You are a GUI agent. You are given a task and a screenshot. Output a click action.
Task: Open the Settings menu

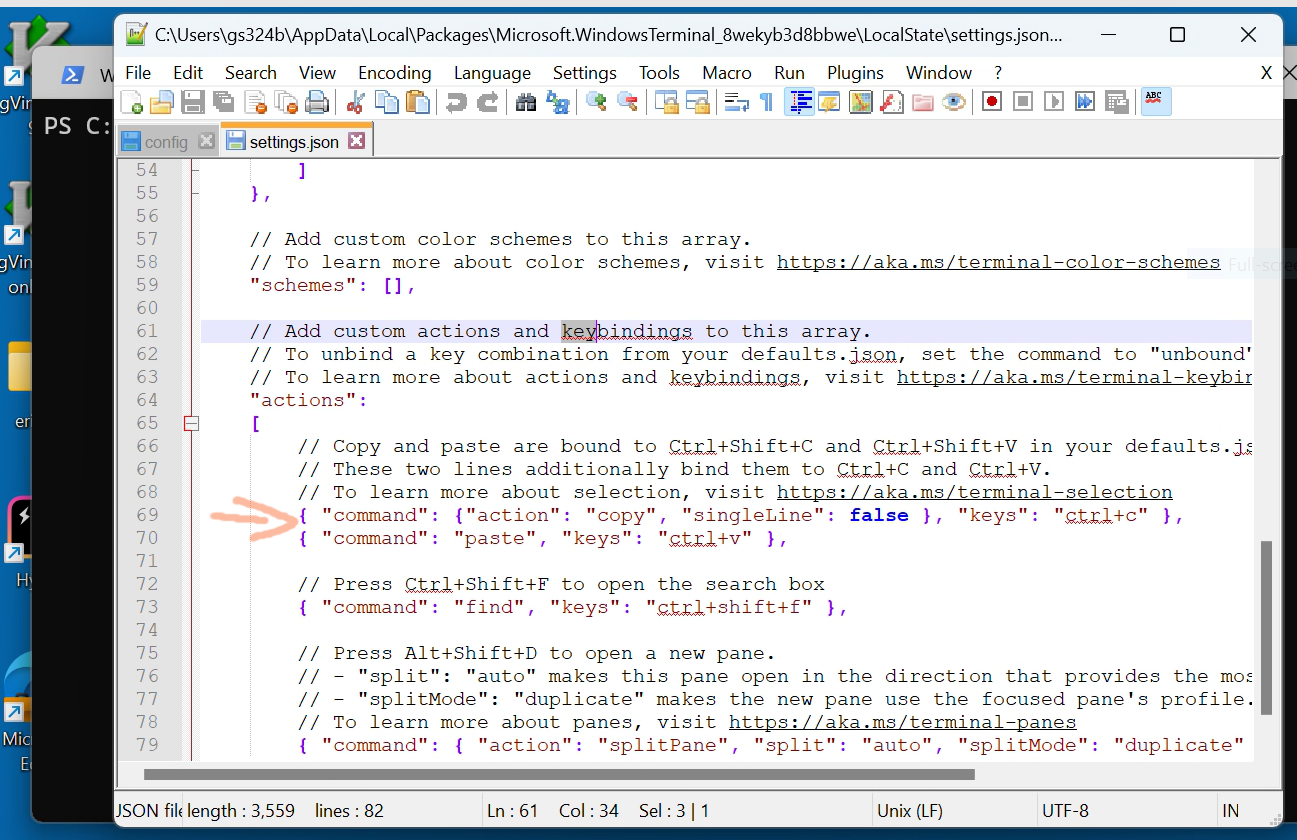[x=585, y=73]
